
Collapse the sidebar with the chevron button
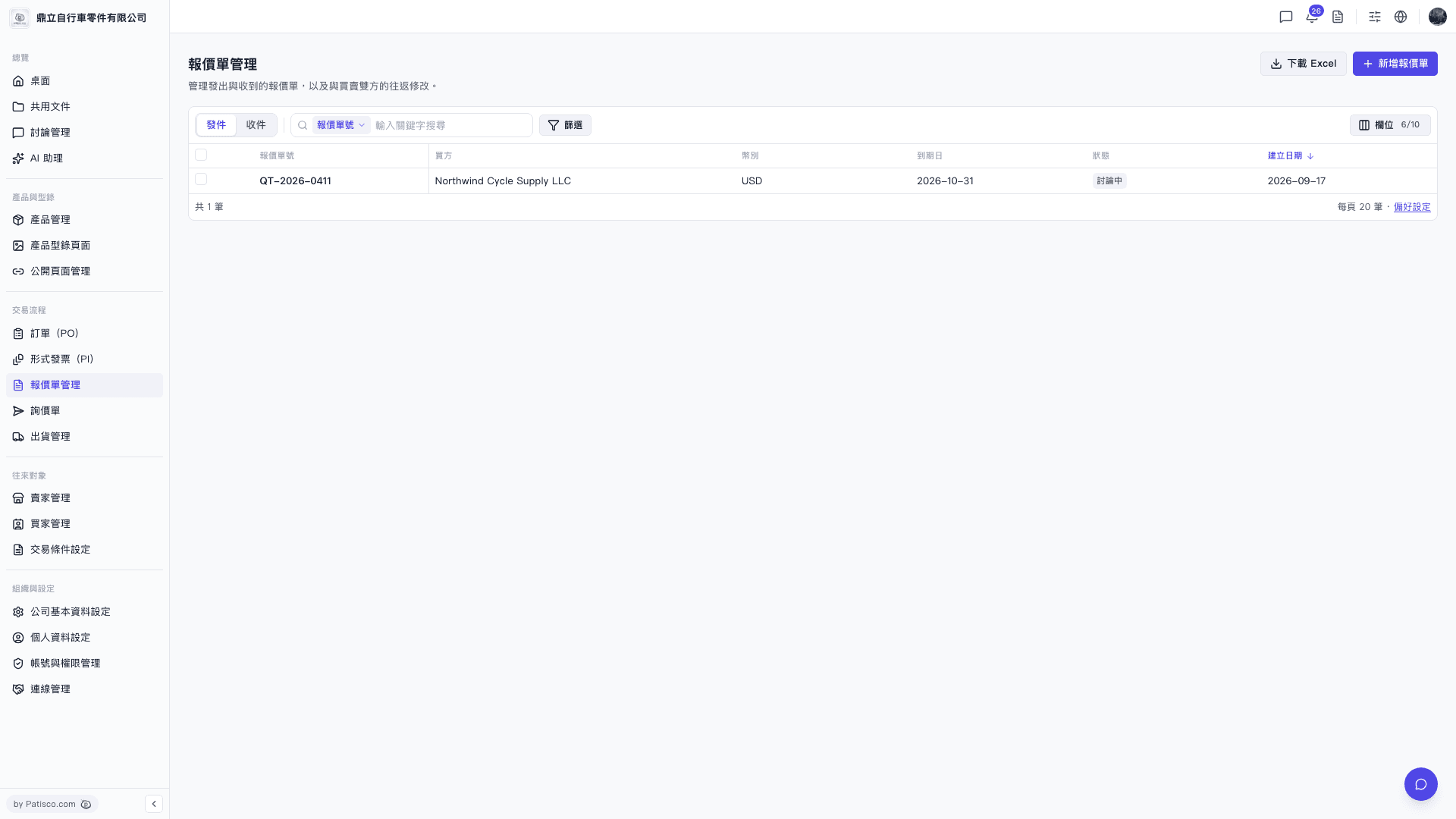[154, 804]
